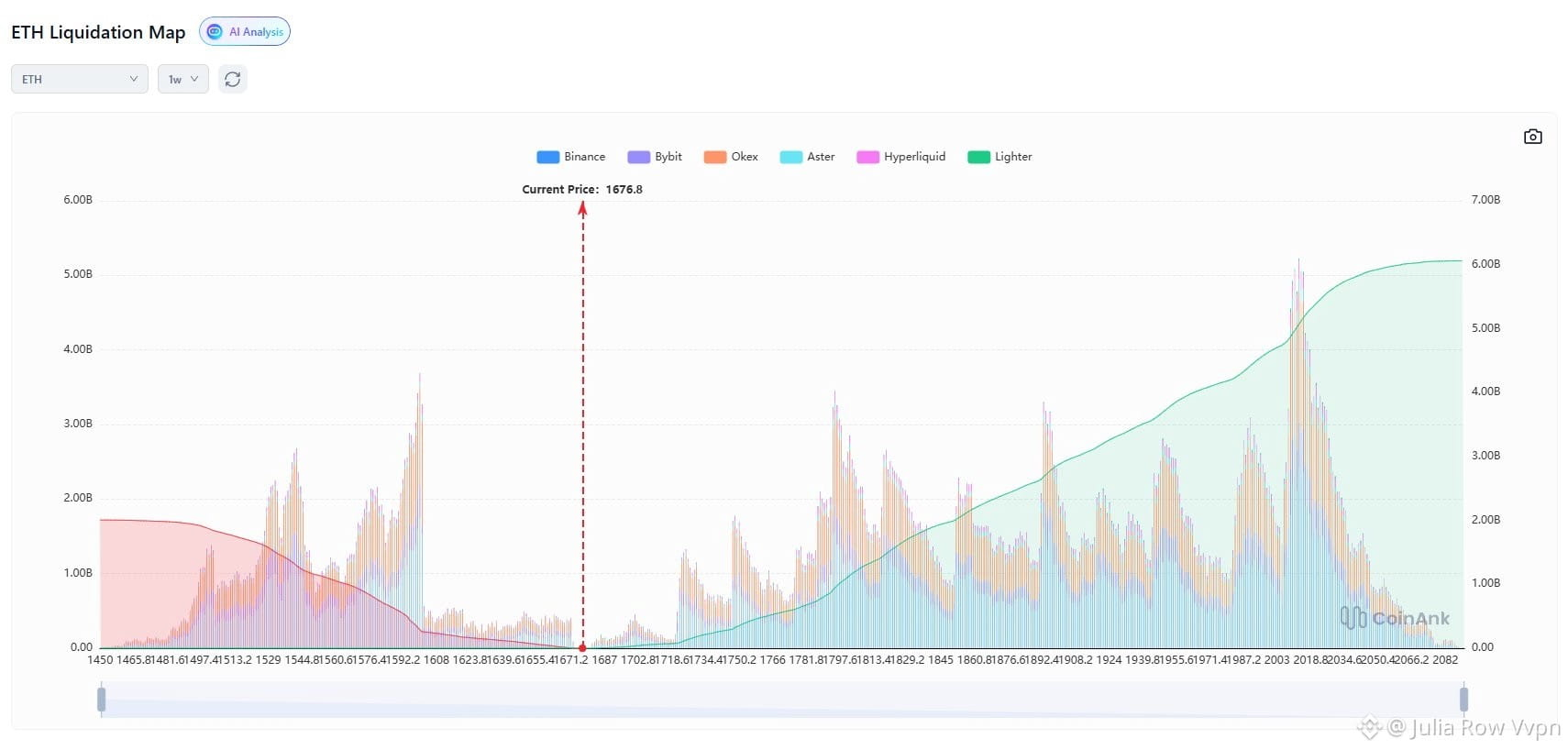
Task: Toggle the Okex legend entry
Action: (731, 157)
